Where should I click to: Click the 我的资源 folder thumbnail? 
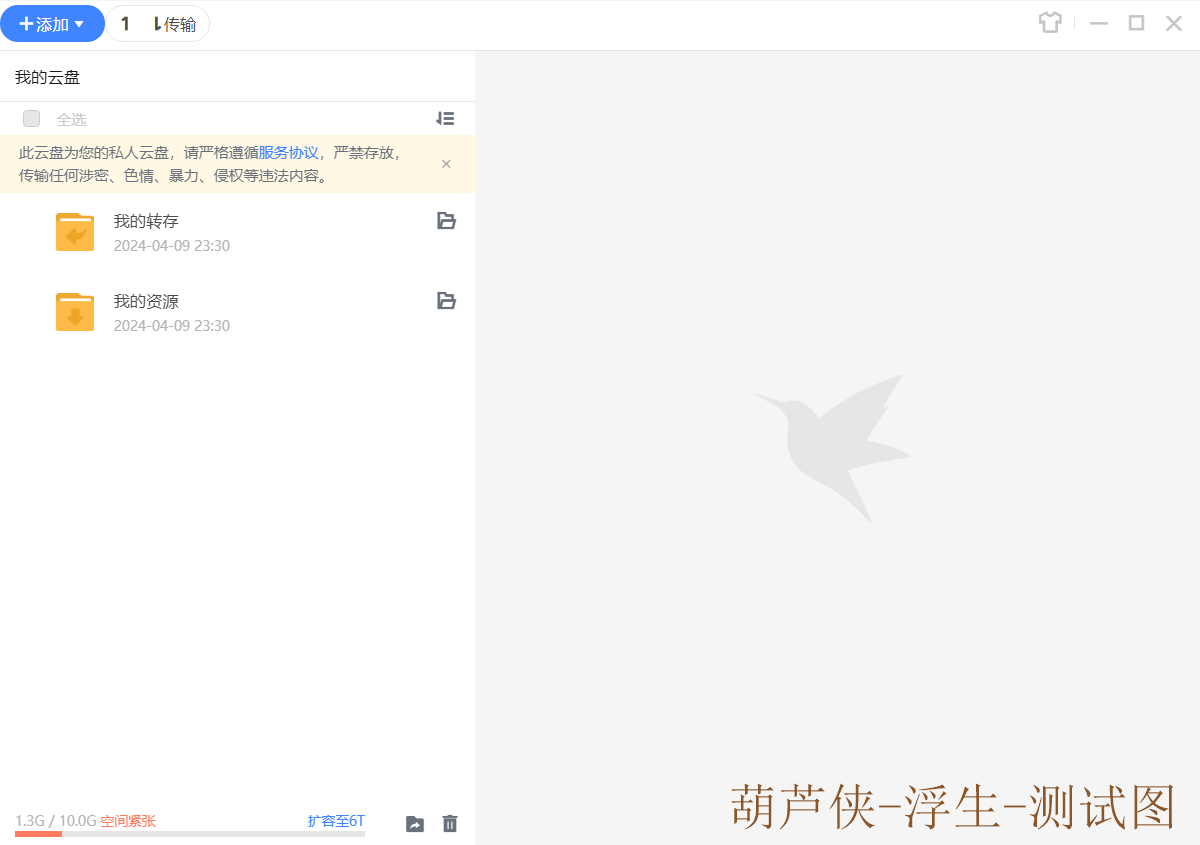(x=75, y=312)
